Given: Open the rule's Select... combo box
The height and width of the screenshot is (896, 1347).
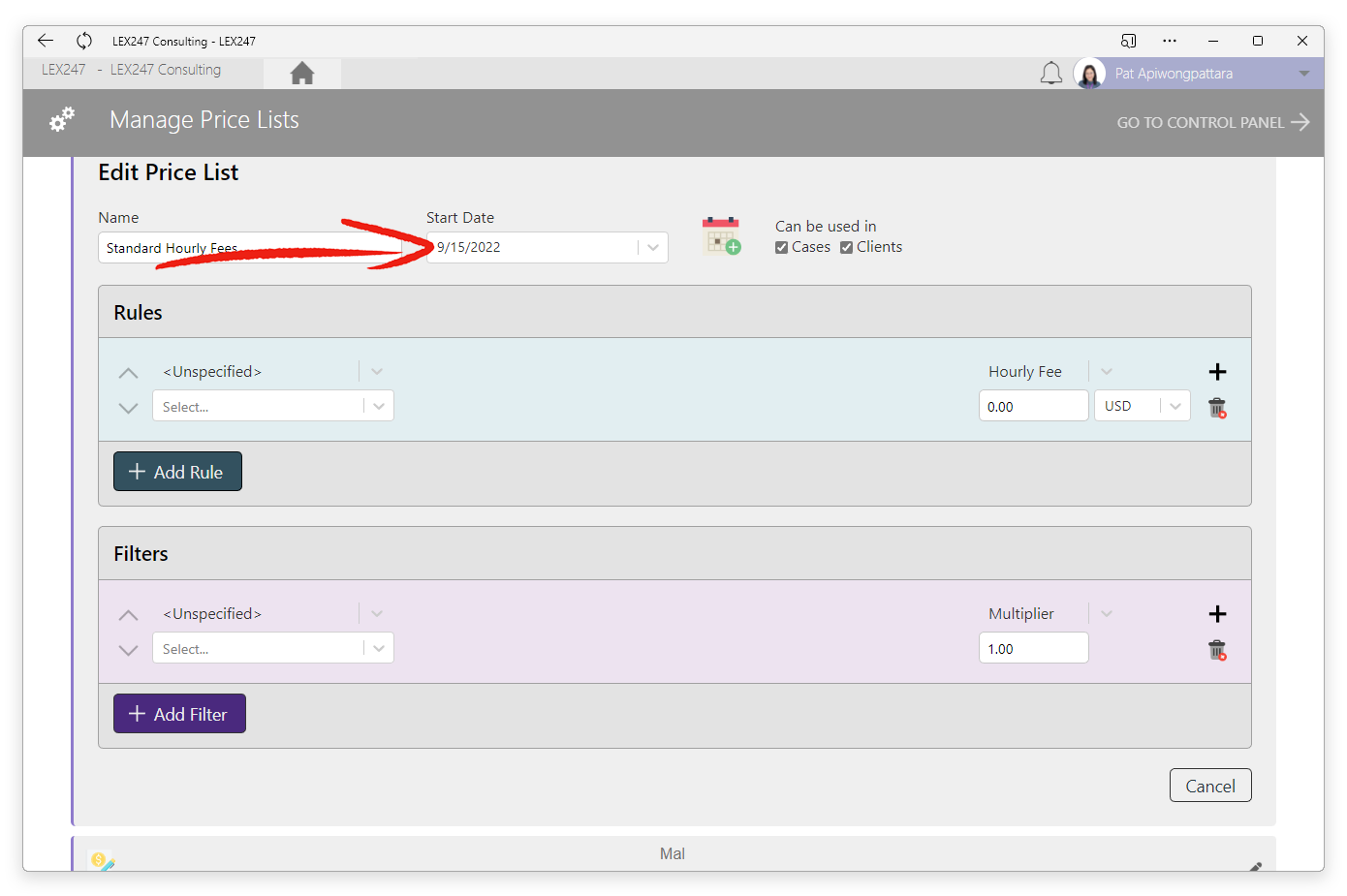Looking at the screenshot, I should click(273, 406).
